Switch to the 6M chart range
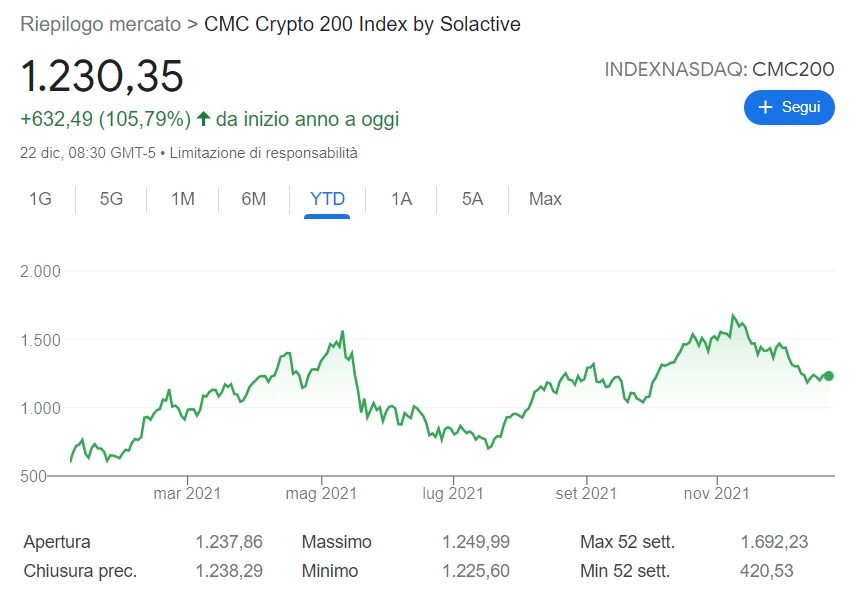This screenshot has height=610, width=855. 254,199
